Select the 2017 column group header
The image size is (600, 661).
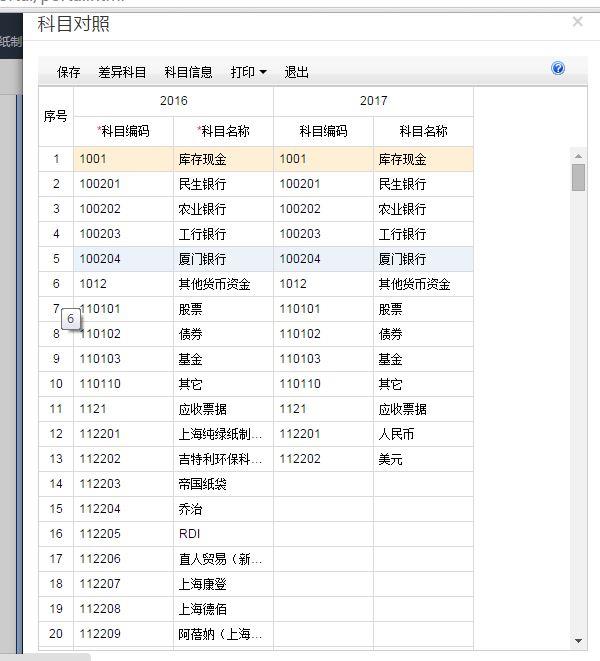374,101
